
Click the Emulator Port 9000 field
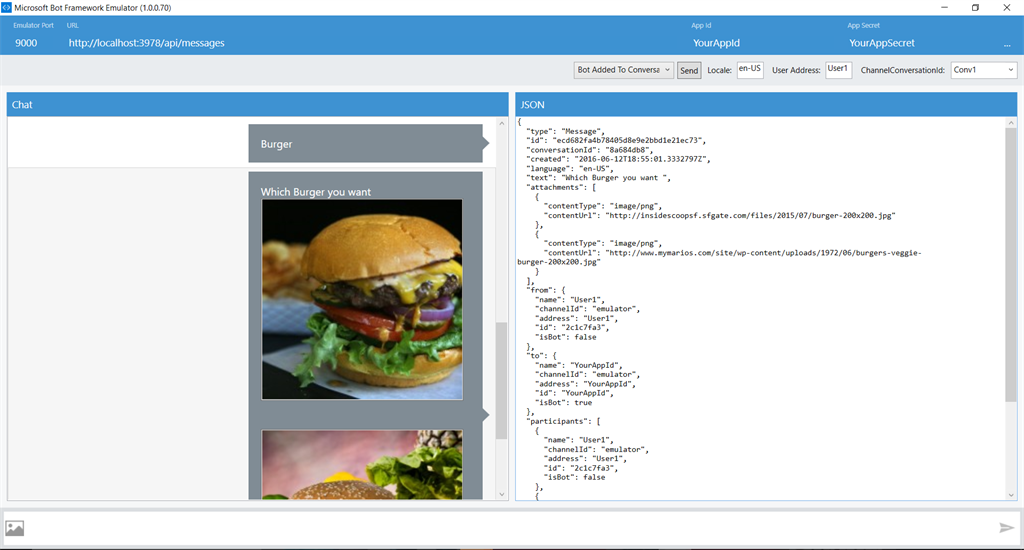tap(26, 43)
